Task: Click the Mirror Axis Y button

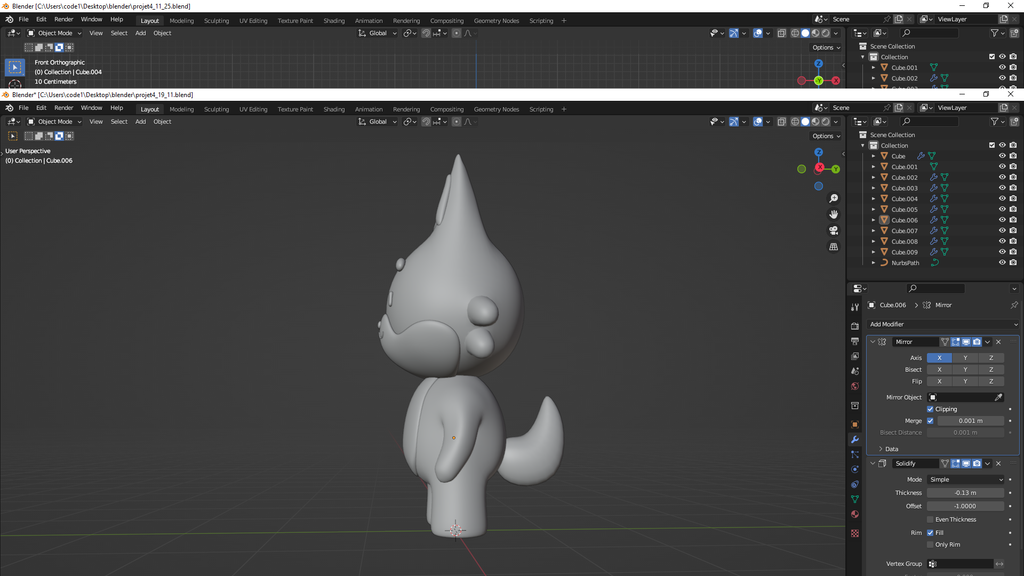Action: [x=965, y=357]
